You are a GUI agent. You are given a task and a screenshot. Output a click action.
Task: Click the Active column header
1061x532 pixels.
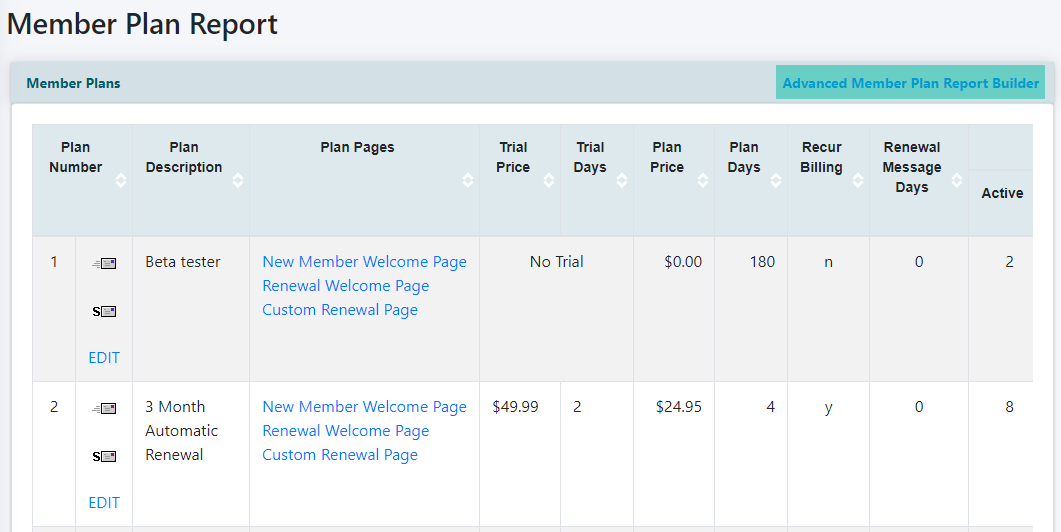1001,193
